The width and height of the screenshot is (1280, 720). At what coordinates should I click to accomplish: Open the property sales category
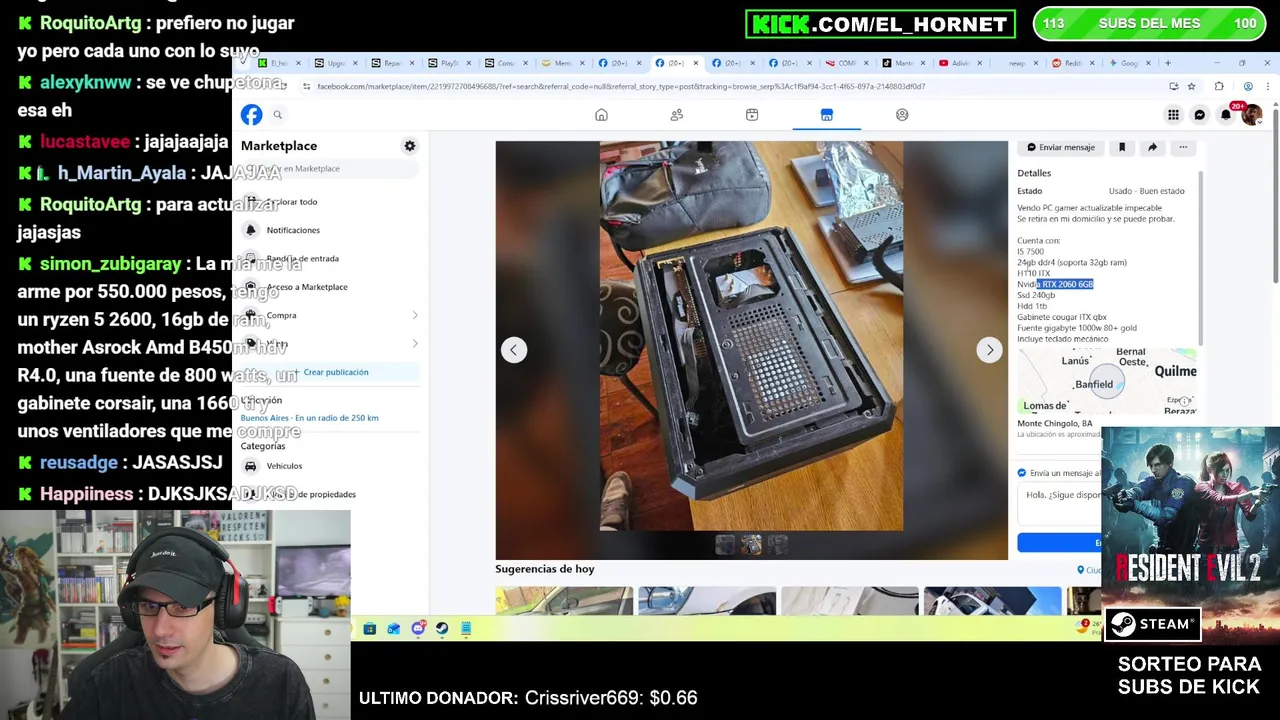[329, 494]
